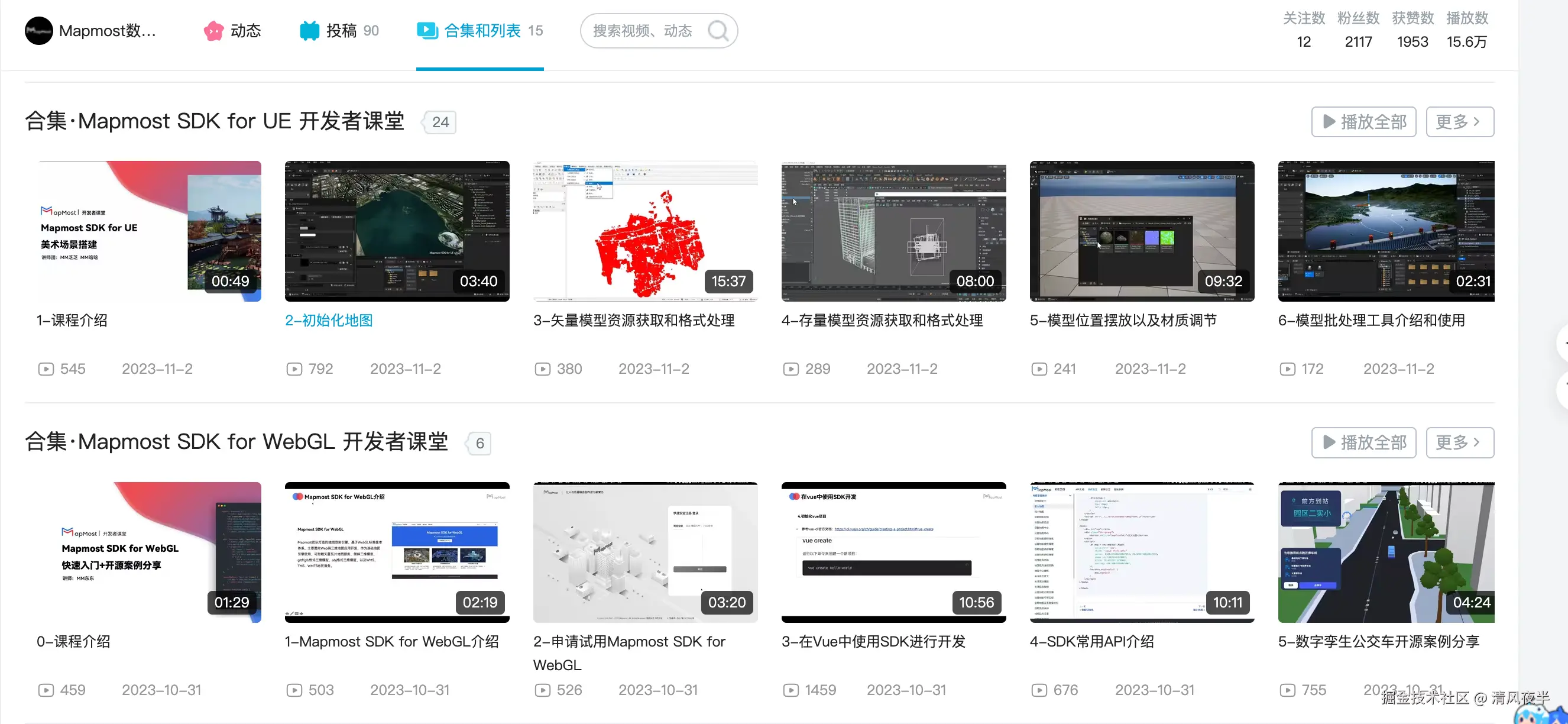Click play-count icon under 3-在Vue中使用SDK进行开发

(791, 690)
